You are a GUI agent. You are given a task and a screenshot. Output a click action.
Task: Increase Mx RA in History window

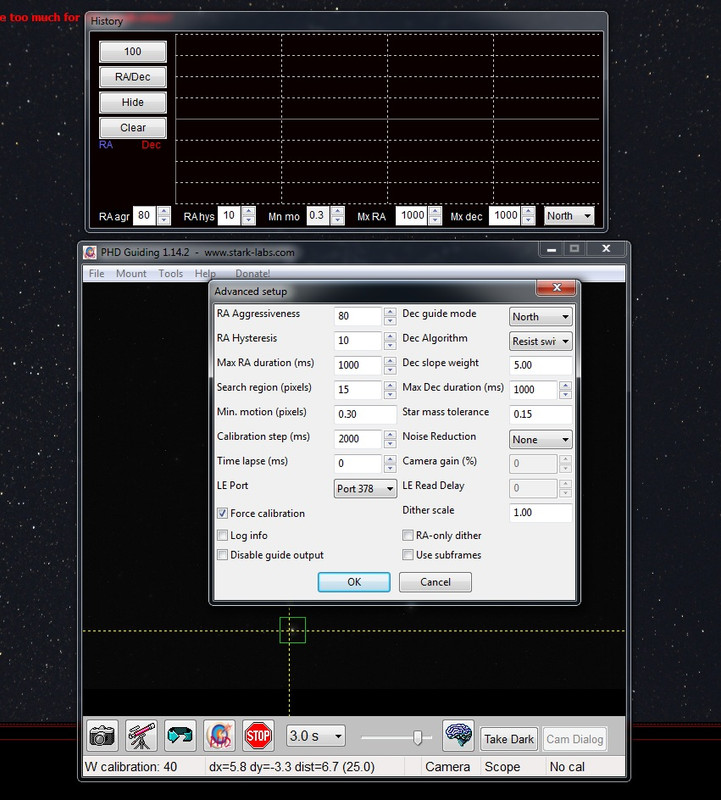coord(435,211)
